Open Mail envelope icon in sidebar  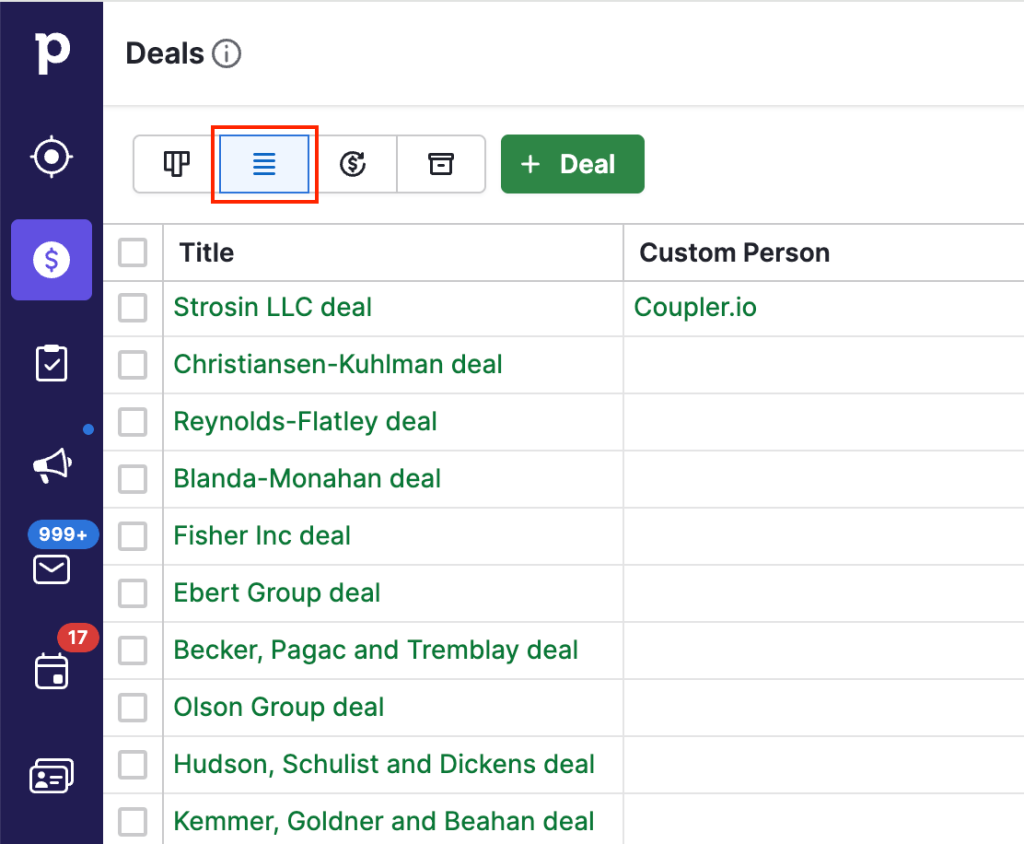coord(52,570)
